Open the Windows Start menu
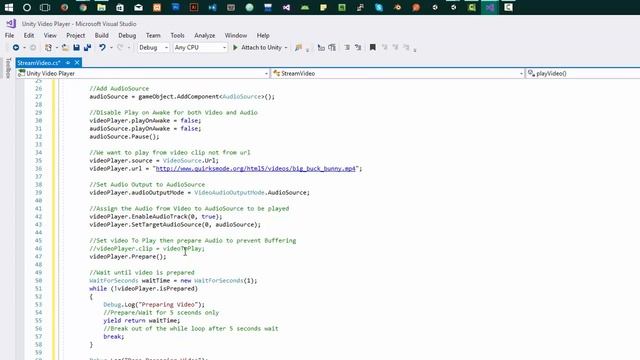This screenshot has height=360, width=640. tap(9, 7)
